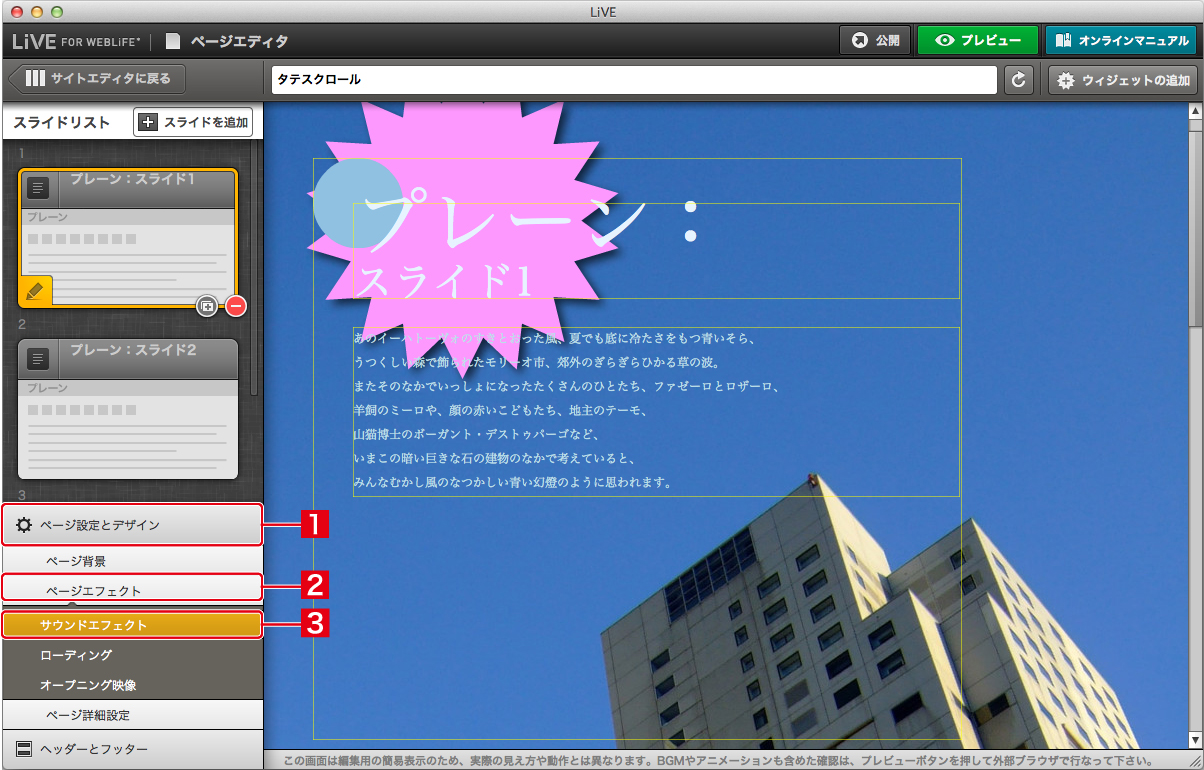Click the タテスクロール page title field
The image size is (1204, 770).
click(x=634, y=80)
